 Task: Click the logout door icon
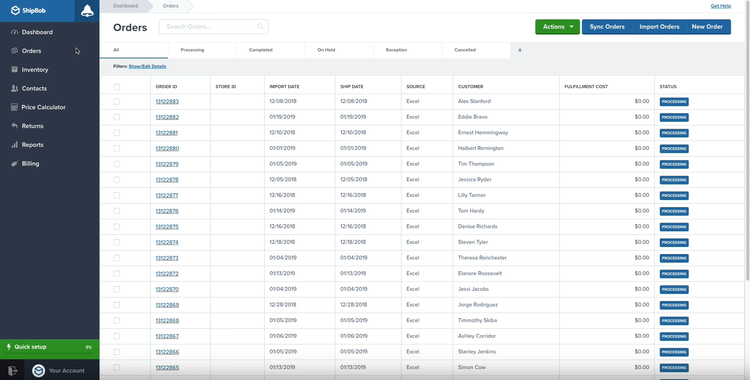click(12, 370)
